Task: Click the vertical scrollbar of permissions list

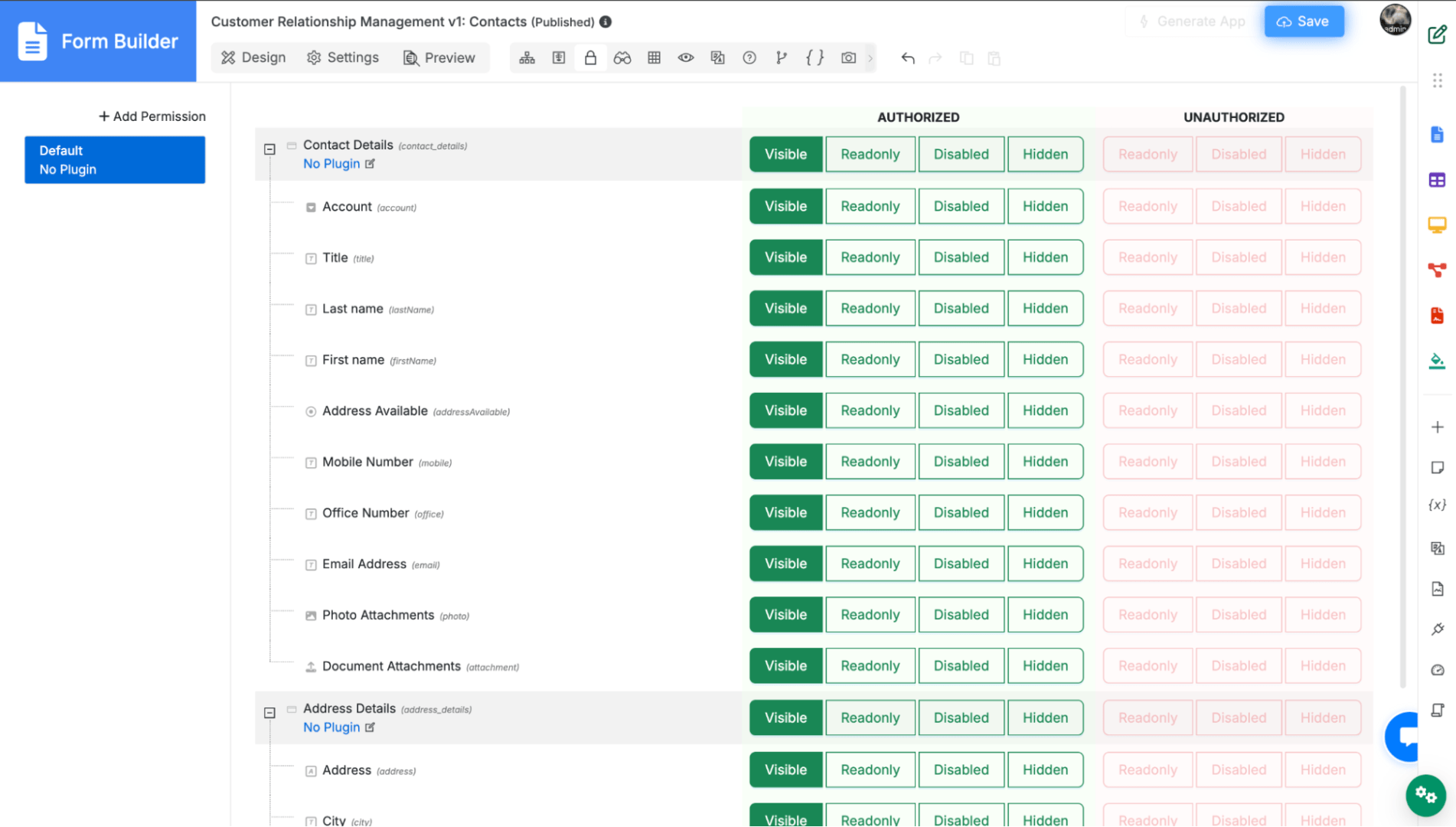Action: point(1402,383)
